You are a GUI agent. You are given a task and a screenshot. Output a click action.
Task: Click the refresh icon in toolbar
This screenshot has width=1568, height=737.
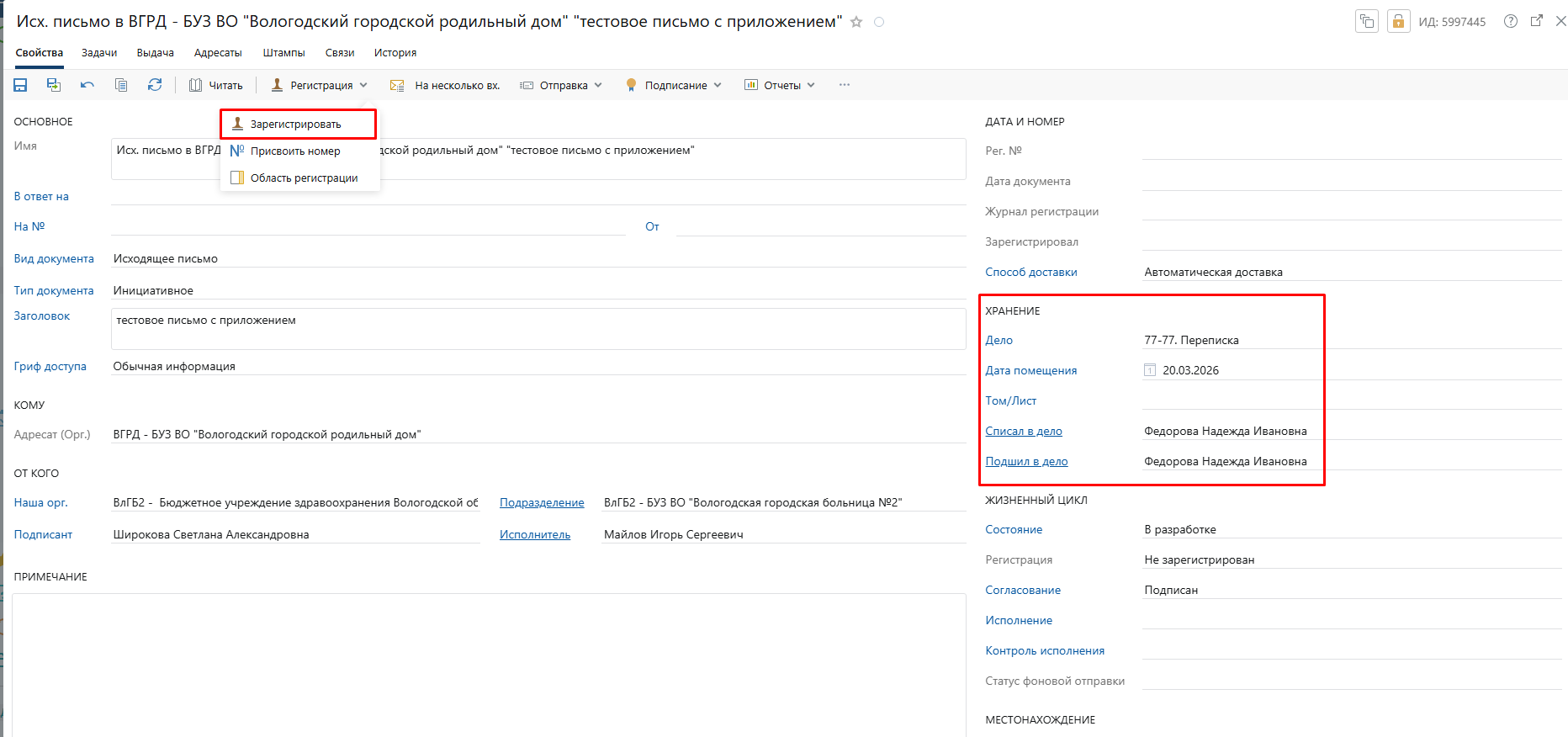click(x=155, y=85)
